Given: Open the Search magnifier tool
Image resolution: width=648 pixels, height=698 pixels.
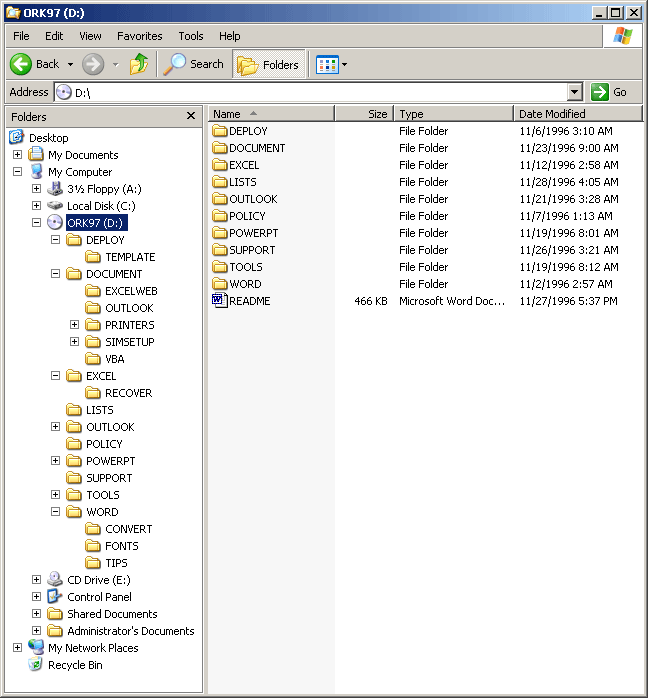Looking at the screenshot, I should (x=174, y=65).
